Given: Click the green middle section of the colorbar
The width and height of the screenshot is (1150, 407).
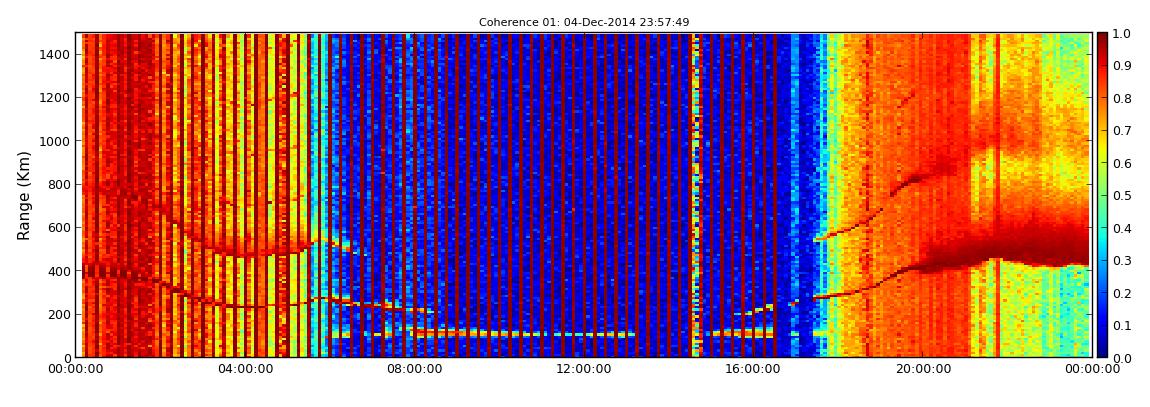Looking at the screenshot, I should (1104, 195).
